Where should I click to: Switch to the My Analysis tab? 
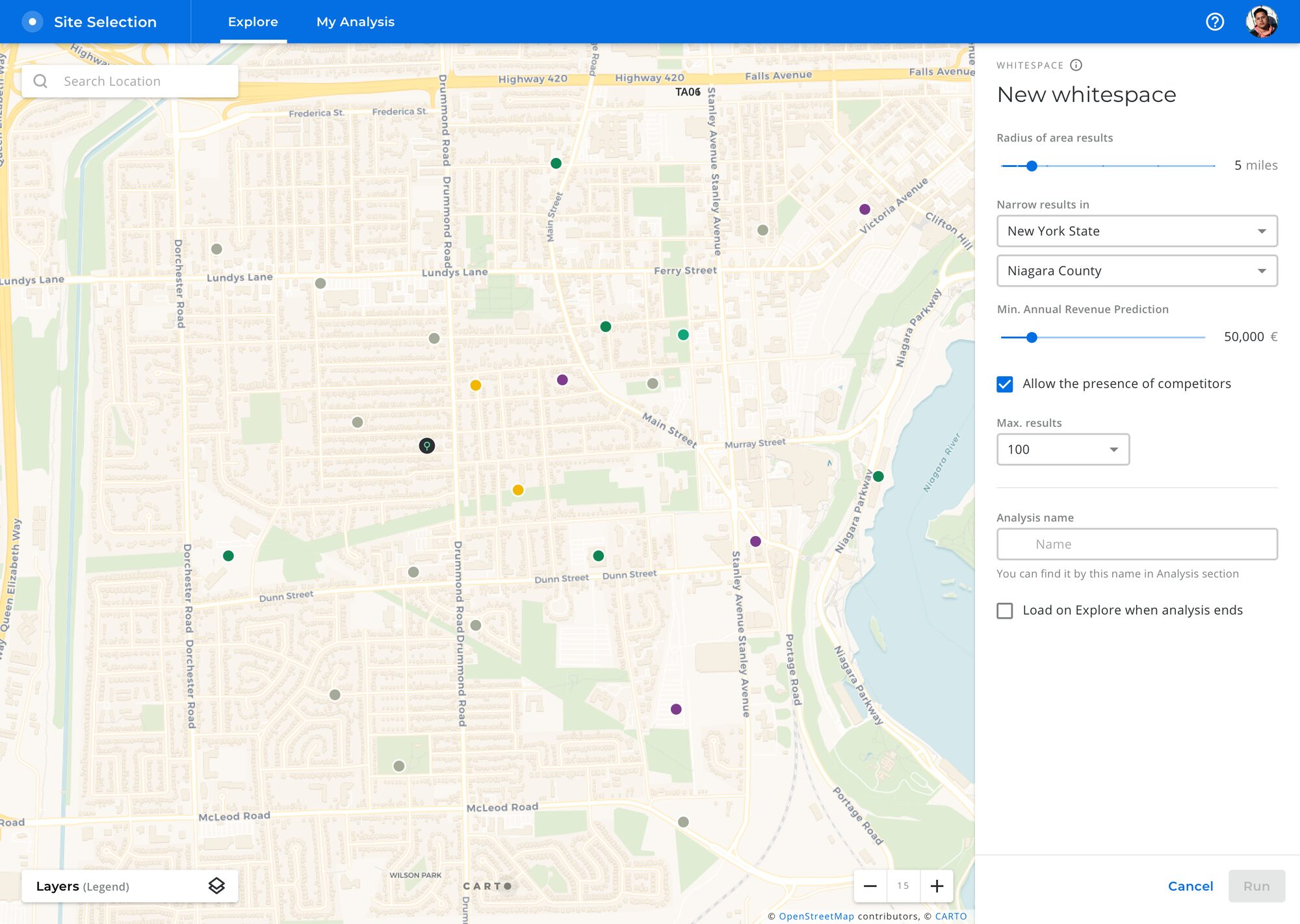click(356, 22)
